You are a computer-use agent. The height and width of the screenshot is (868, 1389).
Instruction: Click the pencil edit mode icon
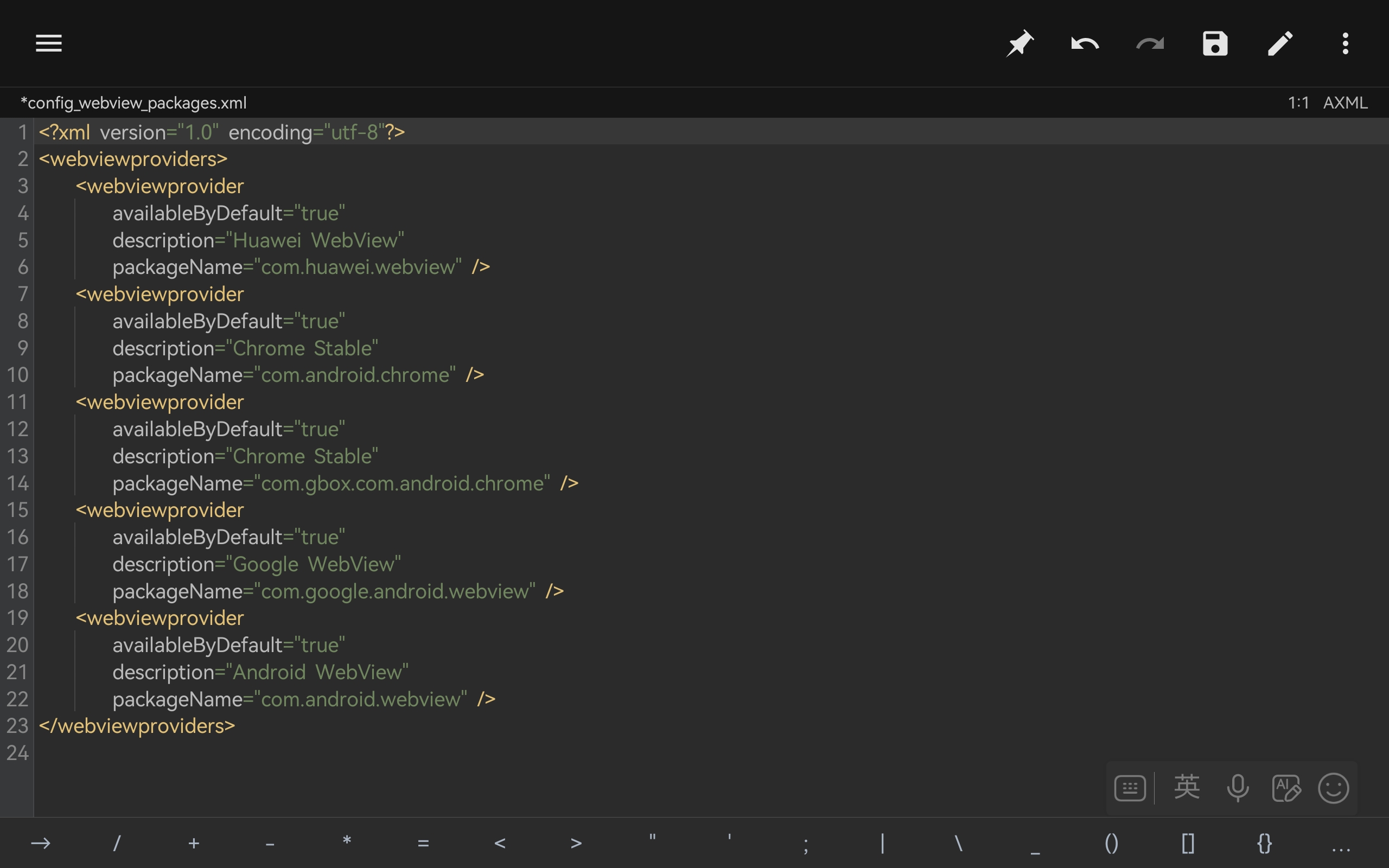(x=1280, y=43)
